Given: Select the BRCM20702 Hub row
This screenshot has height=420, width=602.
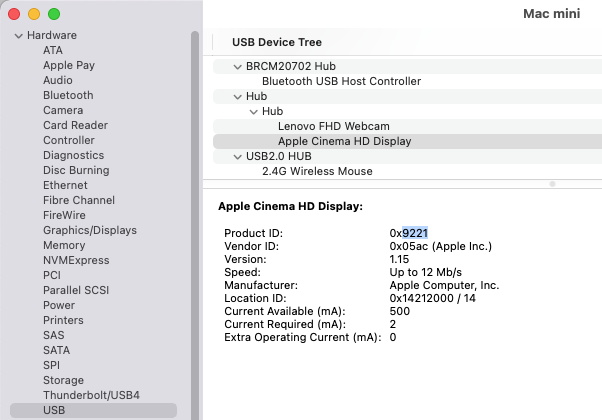Looking at the screenshot, I should 407,66.
